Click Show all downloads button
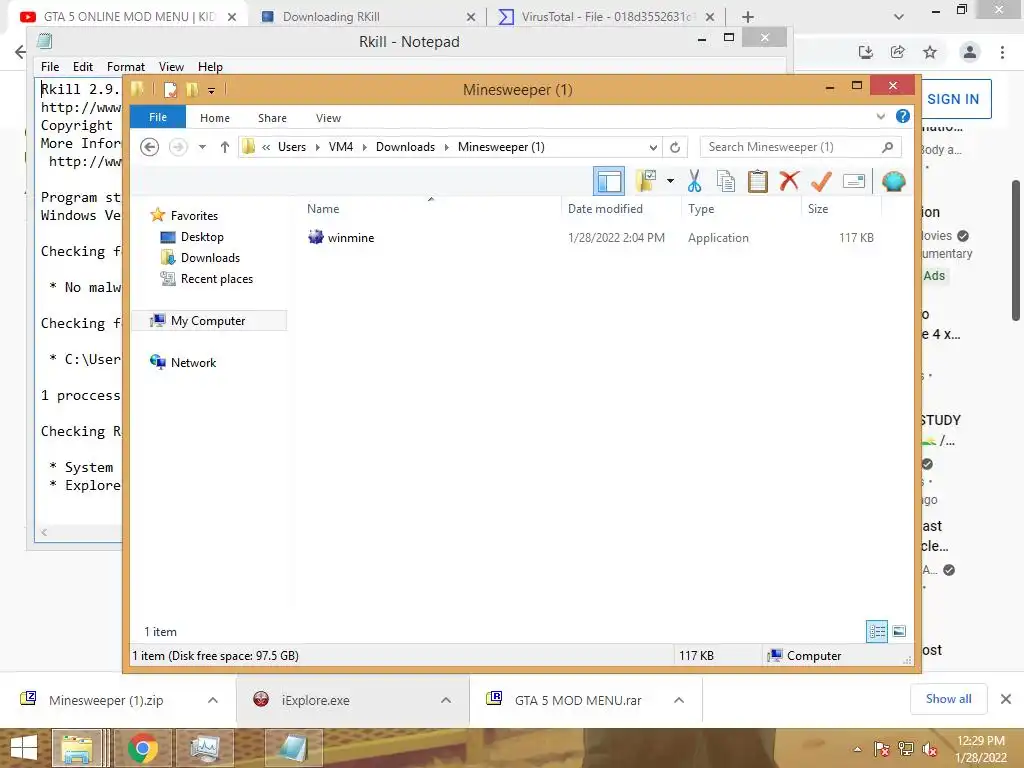The width and height of the screenshot is (1024, 768). (948, 699)
